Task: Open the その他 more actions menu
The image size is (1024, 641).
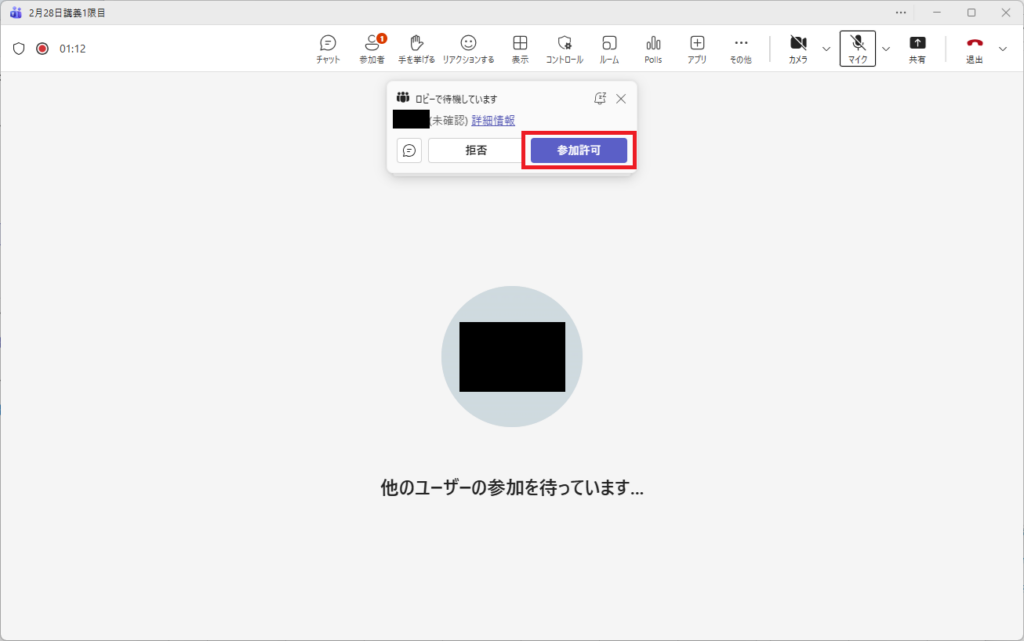Action: tap(740, 48)
